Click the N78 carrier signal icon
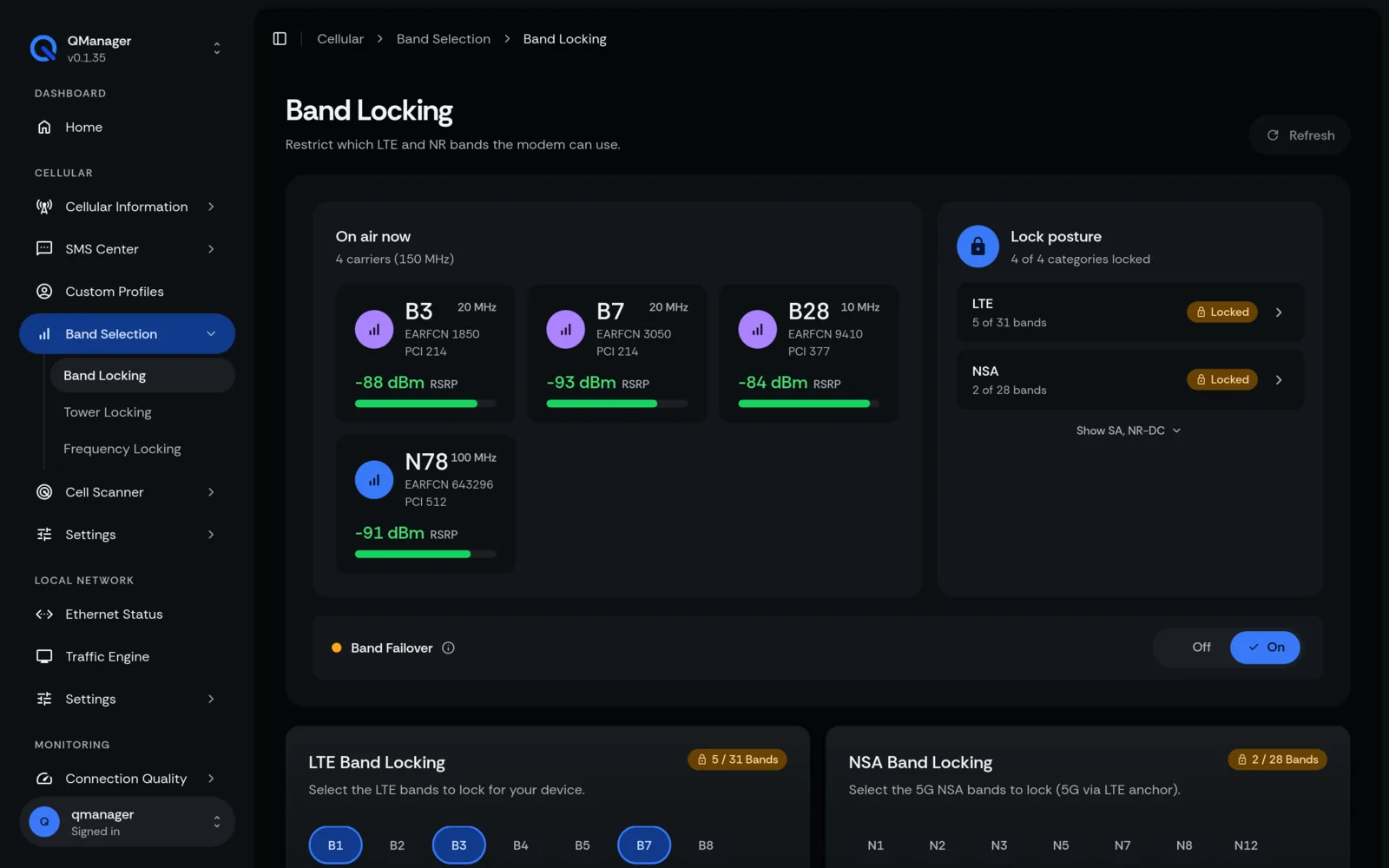Screen dimensions: 1389x868 (x=374, y=480)
